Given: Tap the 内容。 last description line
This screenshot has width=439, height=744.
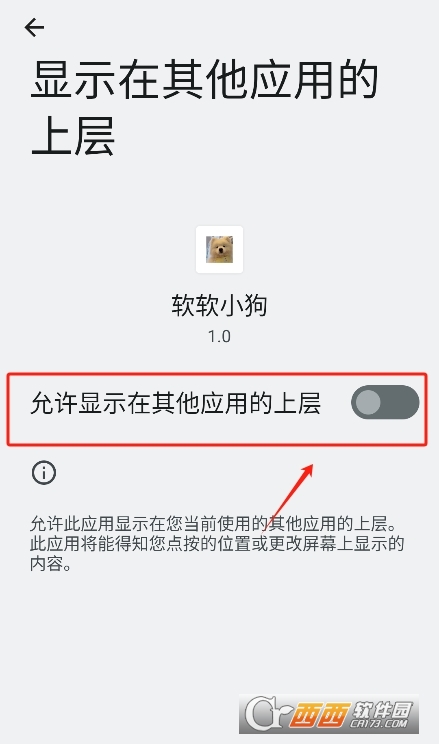Looking at the screenshot, I should tap(51, 564).
